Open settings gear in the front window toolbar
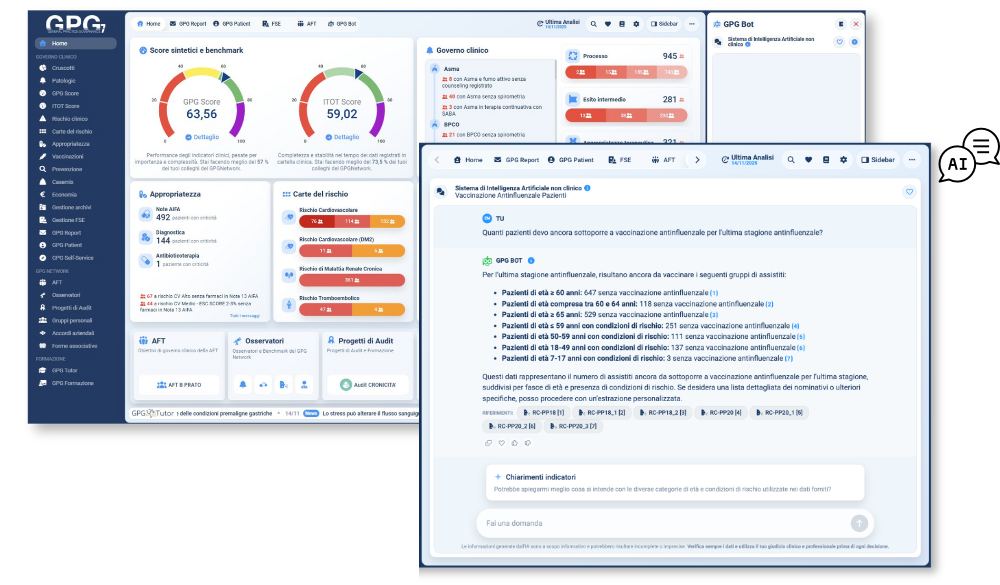This screenshot has width=1000, height=585. point(843,160)
